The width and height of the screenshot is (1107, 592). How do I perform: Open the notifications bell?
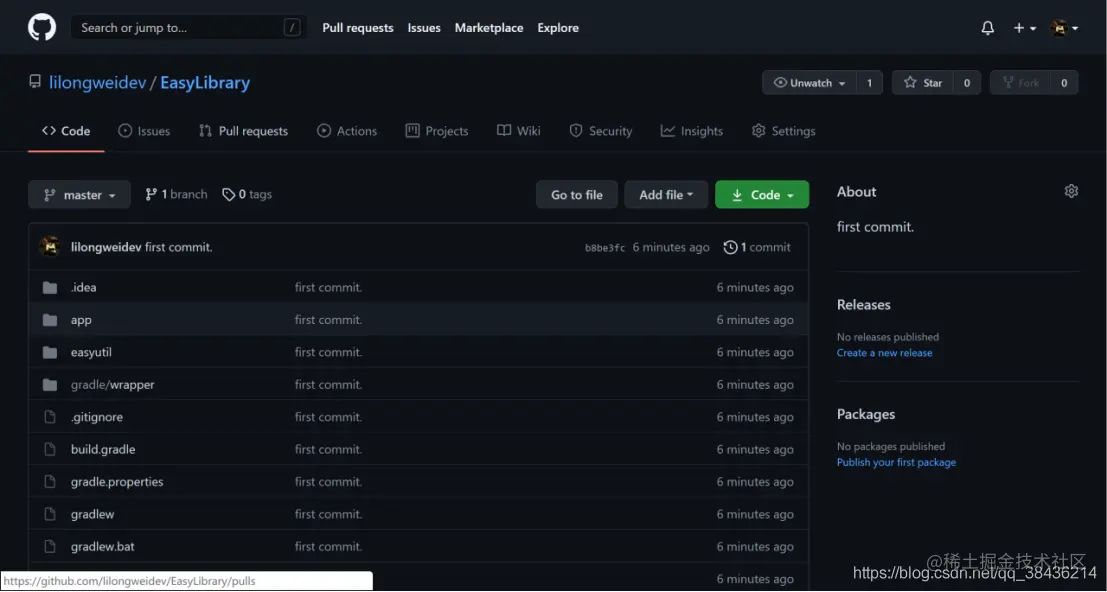click(988, 28)
